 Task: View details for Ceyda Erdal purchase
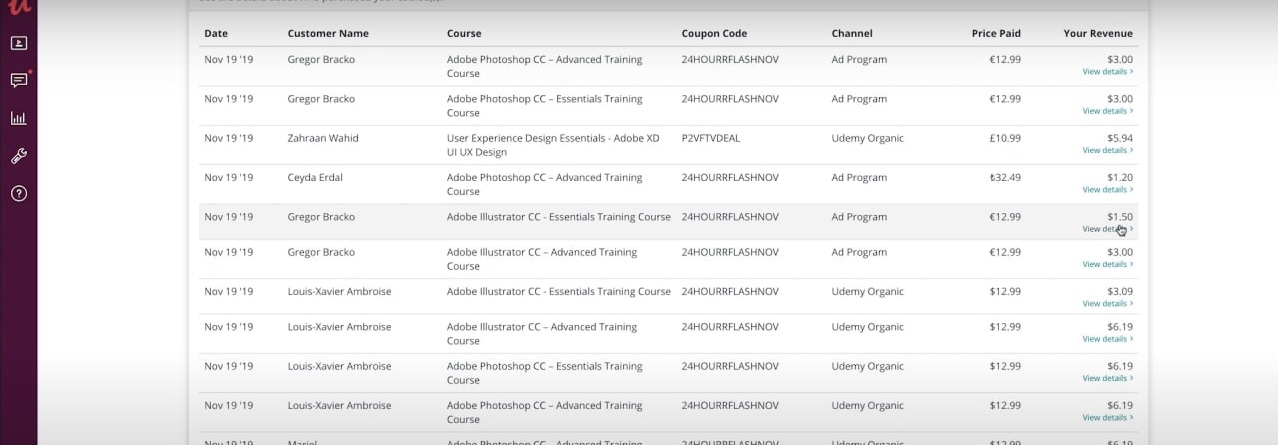click(1107, 189)
